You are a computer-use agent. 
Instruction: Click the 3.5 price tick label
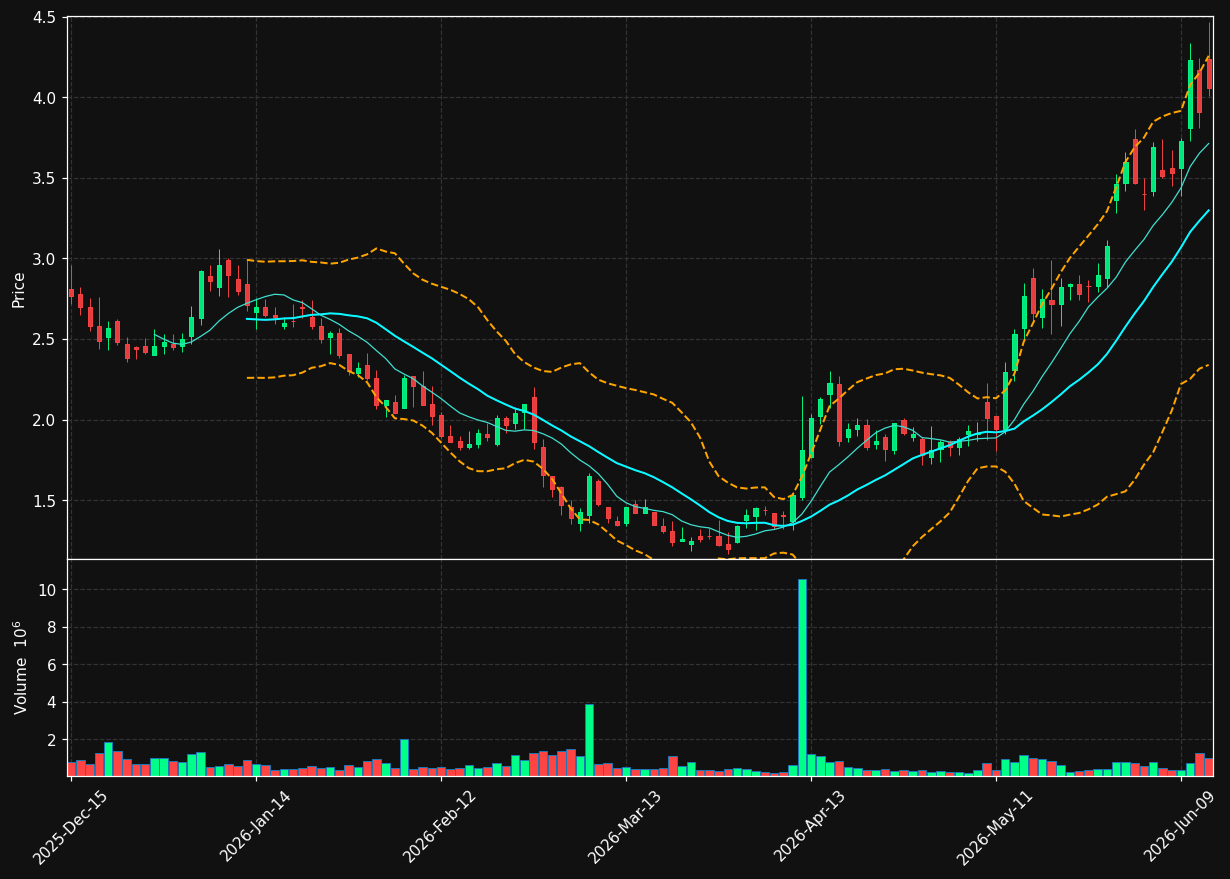coord(46,179)
